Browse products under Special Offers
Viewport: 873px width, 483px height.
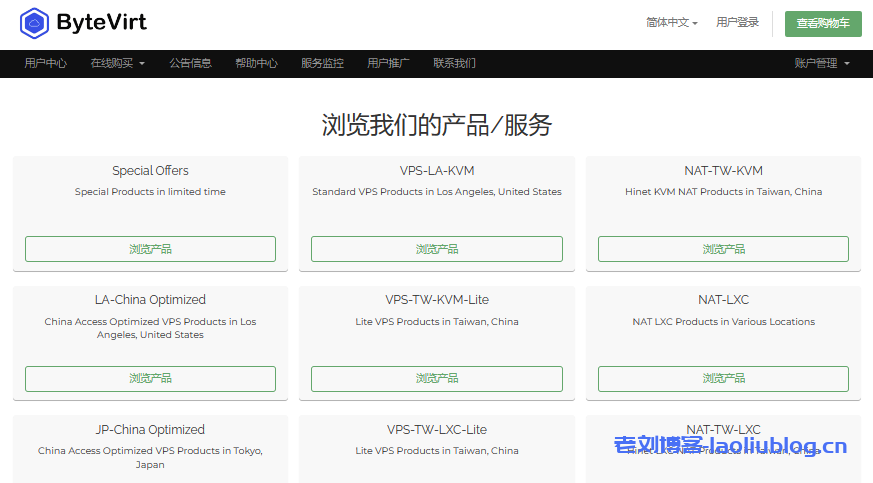(150, 249)
